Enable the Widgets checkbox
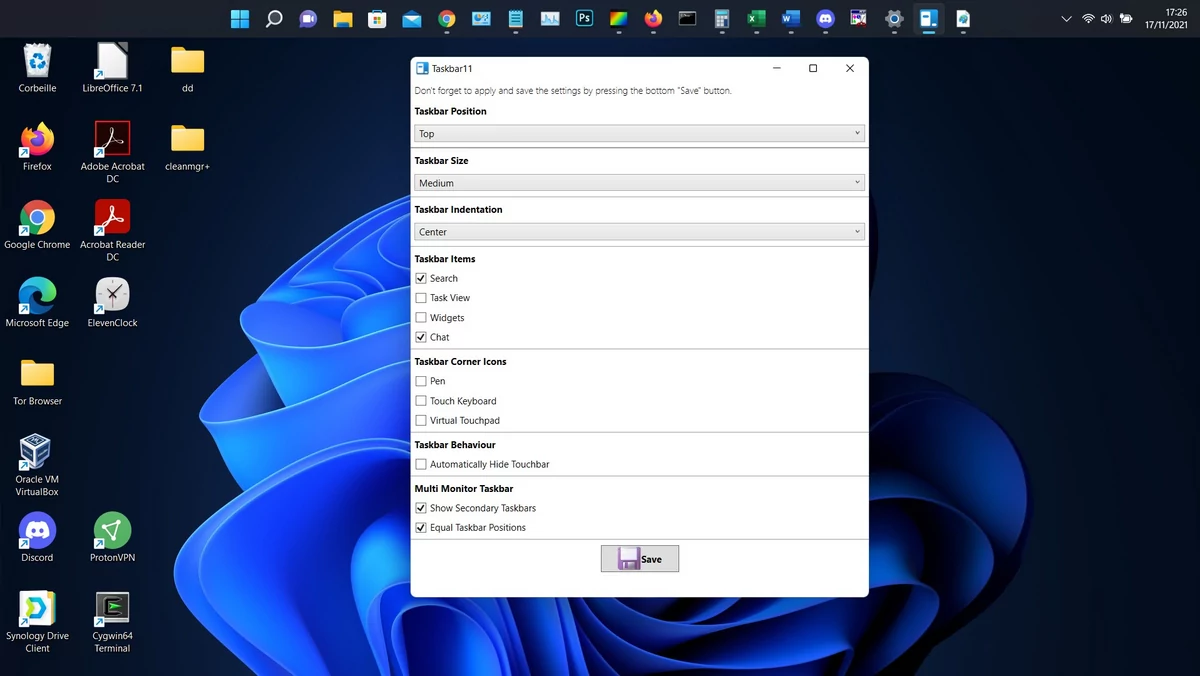This screenshot has width=1200, height=676. click(x=421, y=318)
